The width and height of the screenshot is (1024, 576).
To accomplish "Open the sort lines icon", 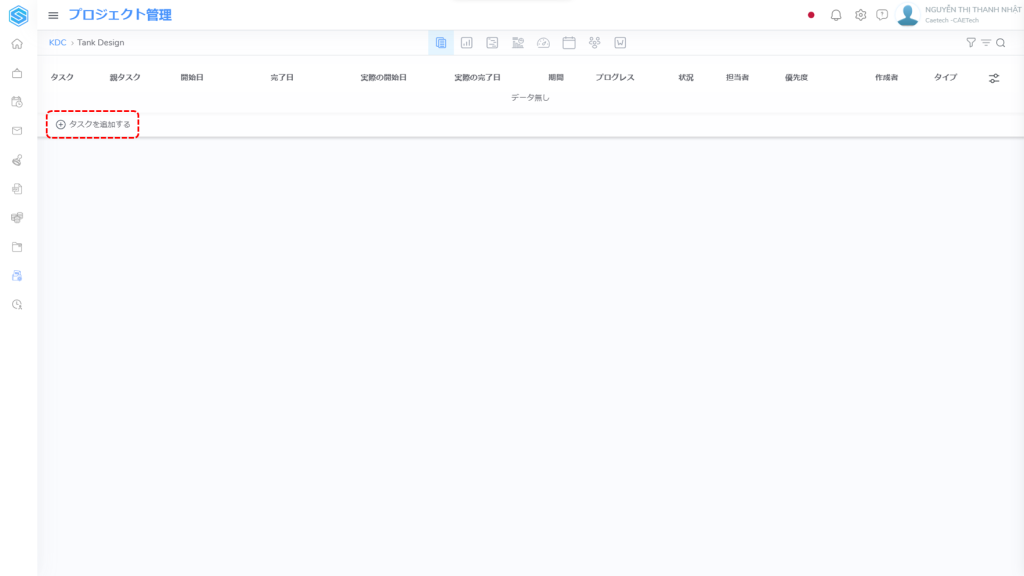I will pos(986,43).
